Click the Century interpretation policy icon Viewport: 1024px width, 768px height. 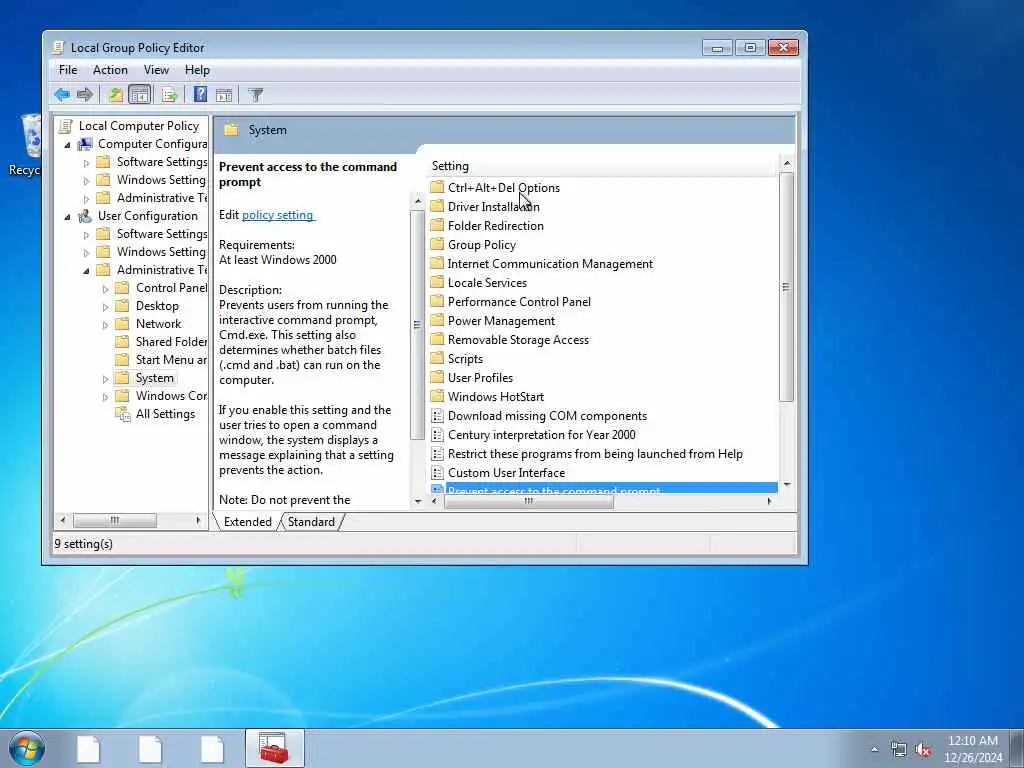tap(438, 435)
